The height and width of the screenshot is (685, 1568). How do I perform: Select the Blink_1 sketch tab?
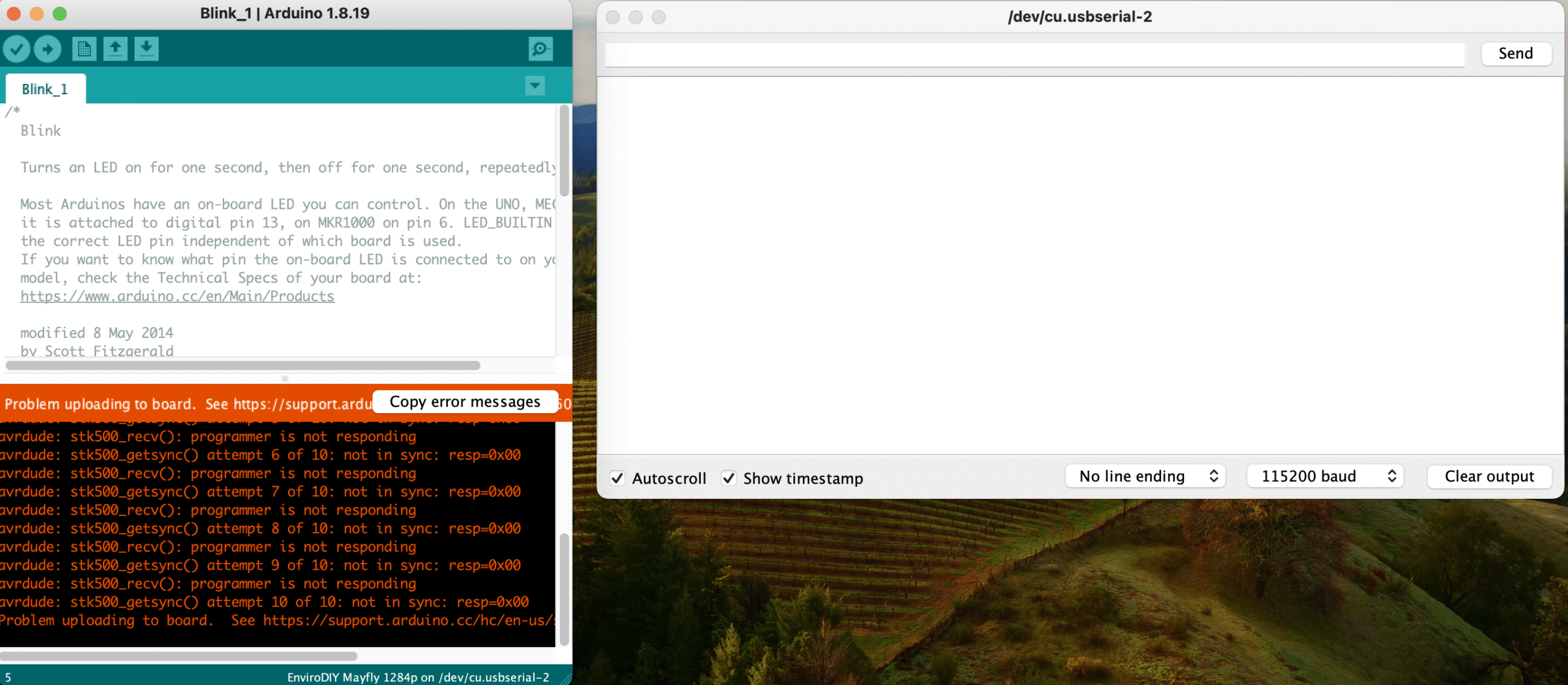pyautogui.click(x=45, y=89)
